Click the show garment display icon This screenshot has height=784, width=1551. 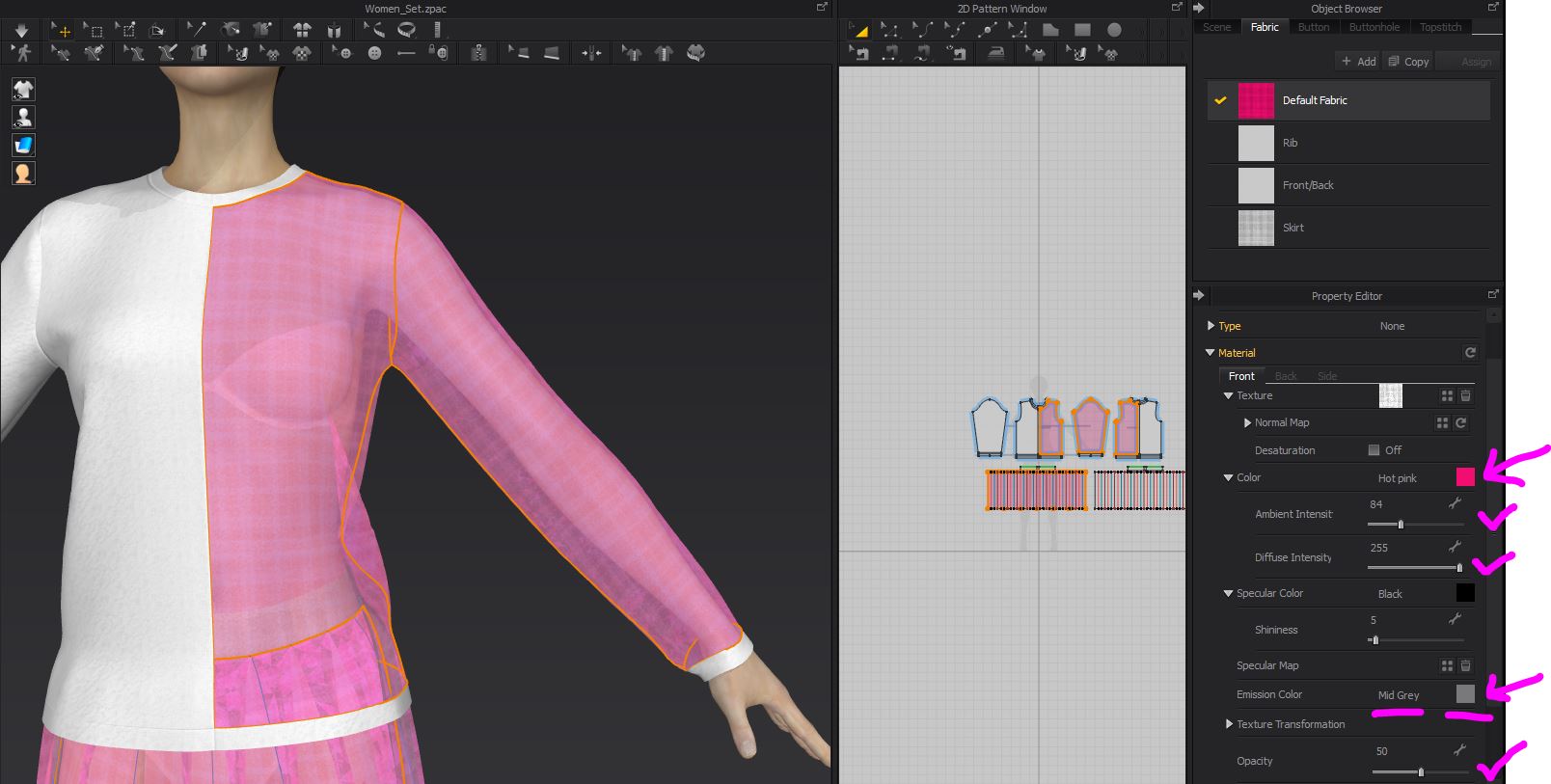click(23, 90)
